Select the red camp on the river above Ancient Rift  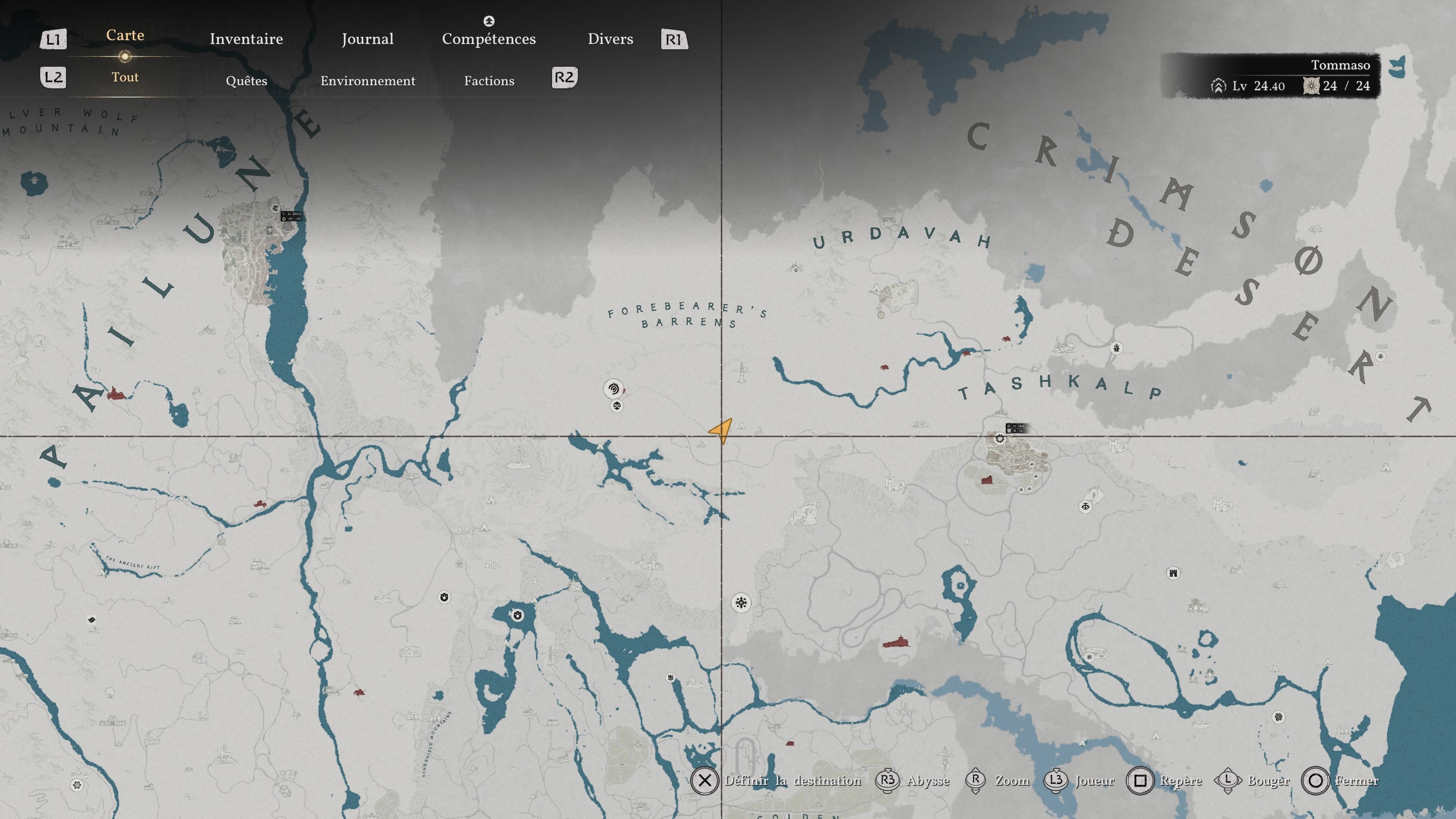point(260,503)
